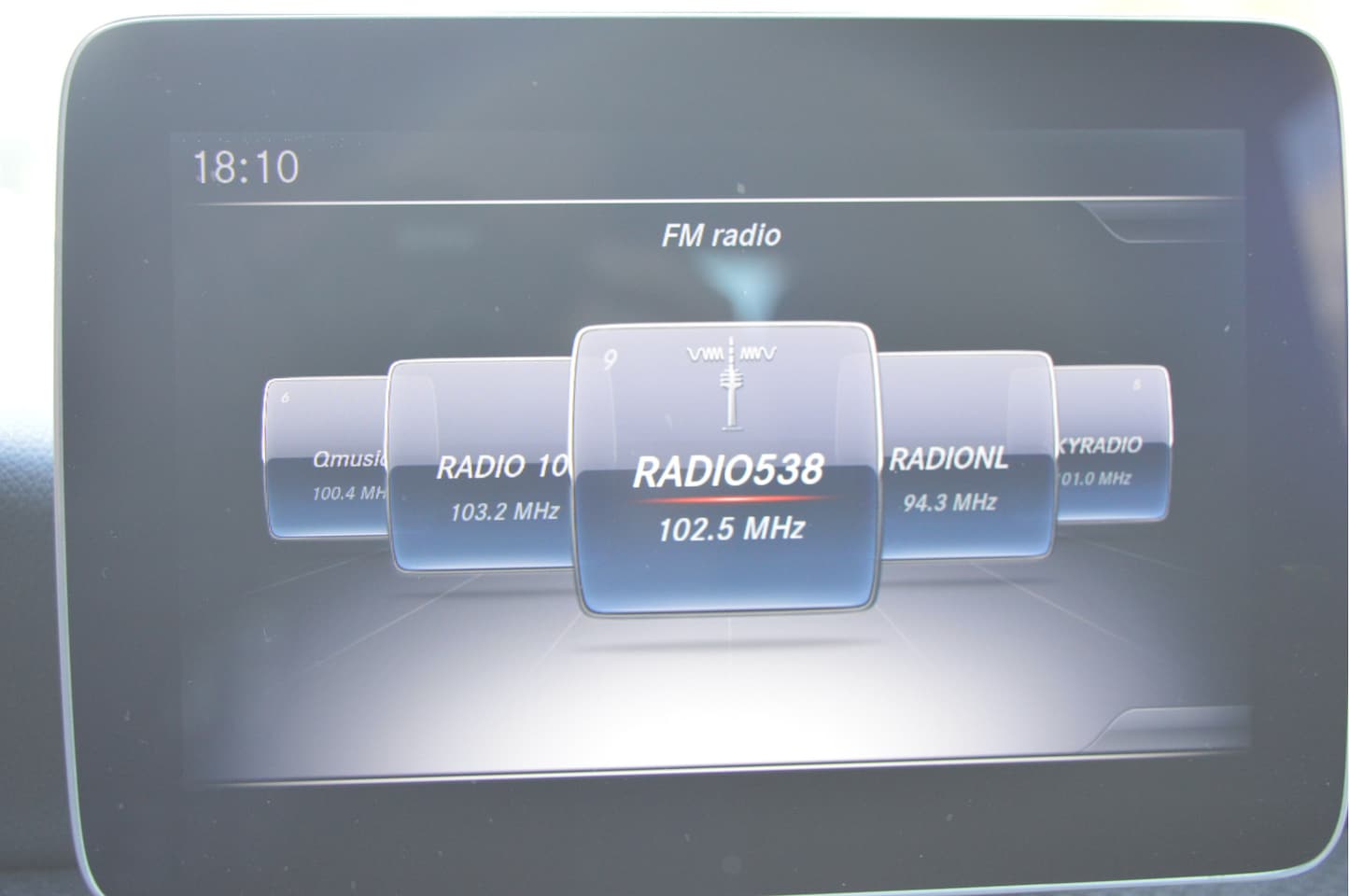Select the RADIO538 station card
Viewport: 1349px width, 896px height.
click(x=726, y=469)
